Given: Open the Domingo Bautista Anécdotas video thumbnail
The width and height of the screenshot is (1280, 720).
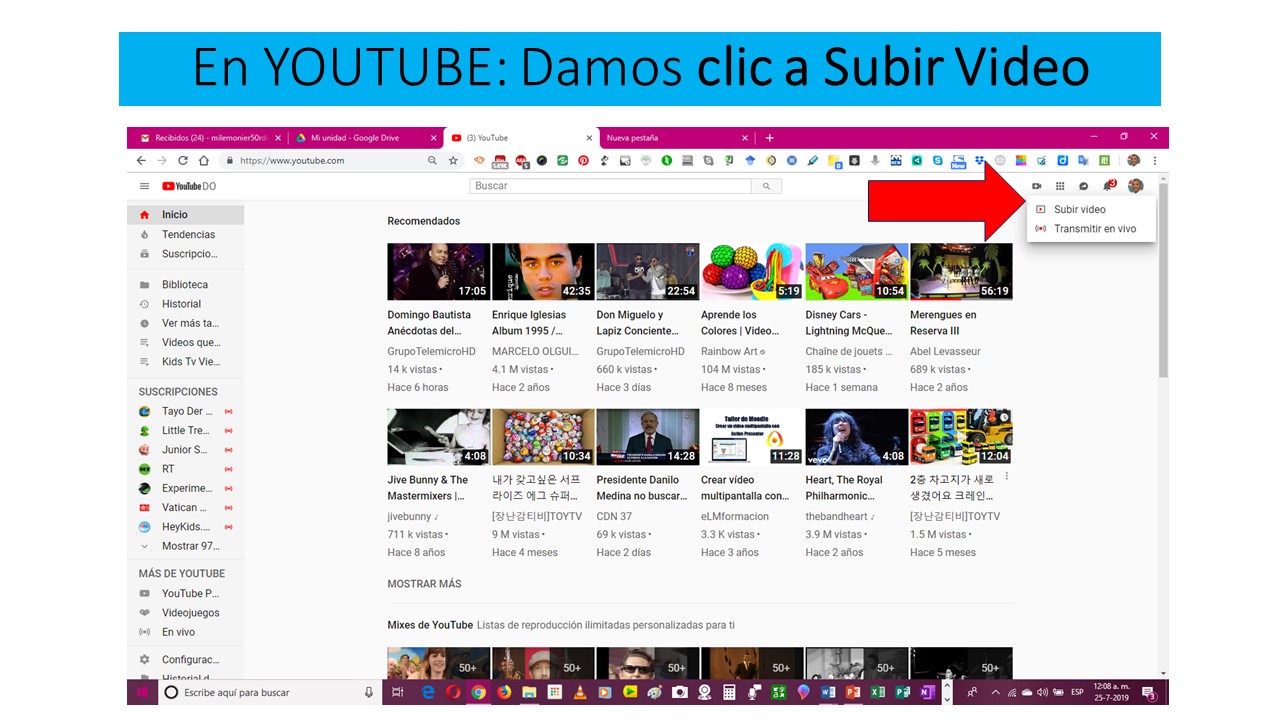Looking at the screenshot, I should point(439,272).
